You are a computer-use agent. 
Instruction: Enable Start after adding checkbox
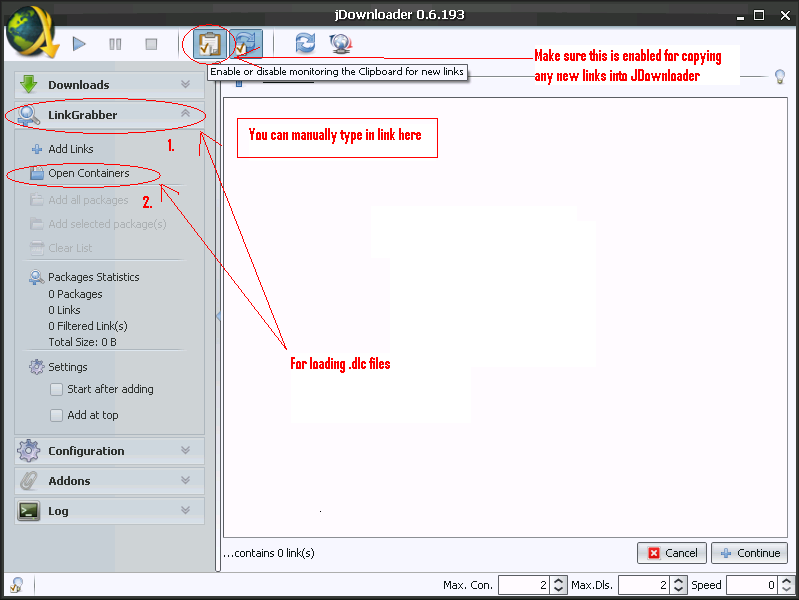[56, 389]
